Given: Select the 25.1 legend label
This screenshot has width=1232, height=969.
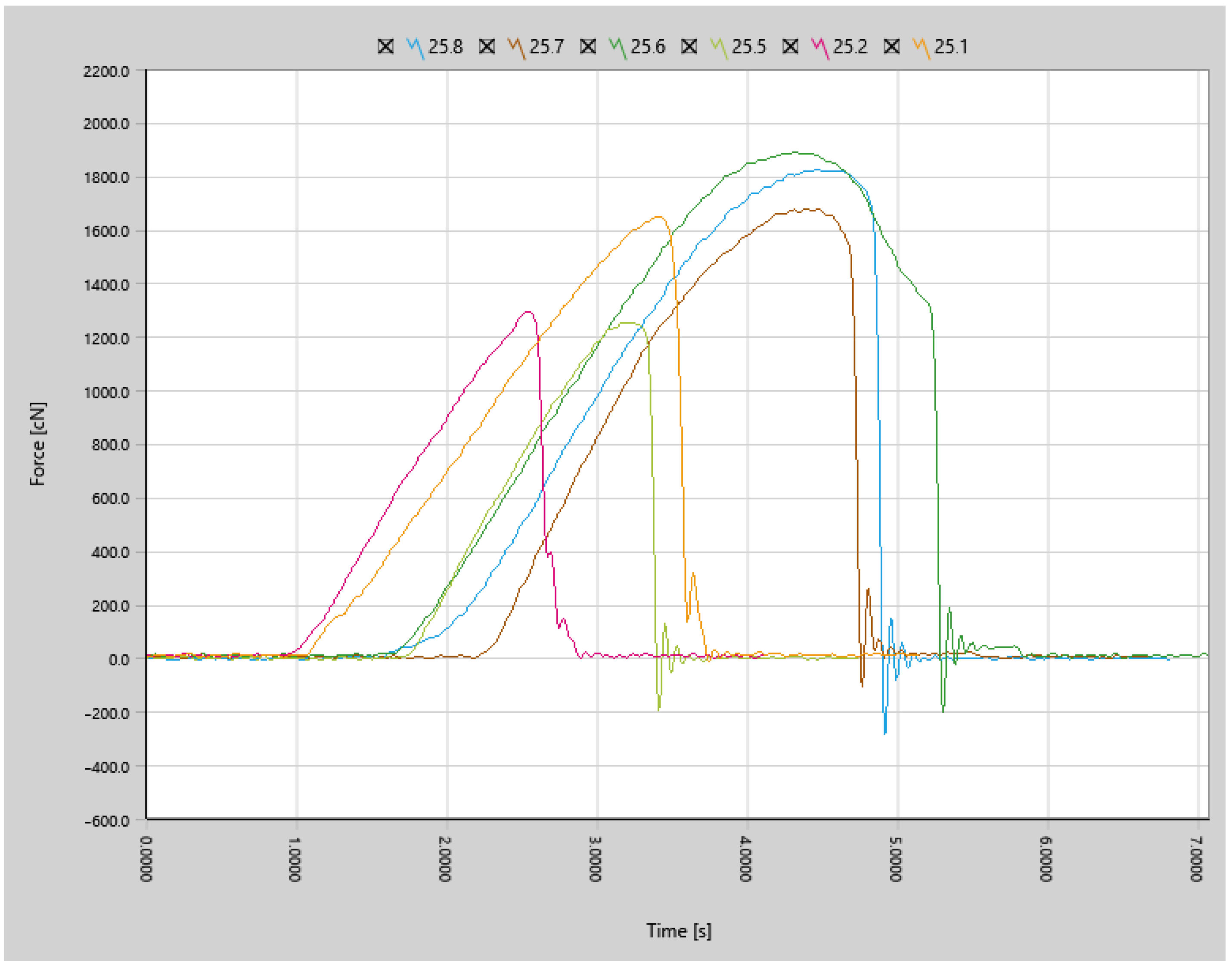Looking at the screenshot, I should point(951,47).
